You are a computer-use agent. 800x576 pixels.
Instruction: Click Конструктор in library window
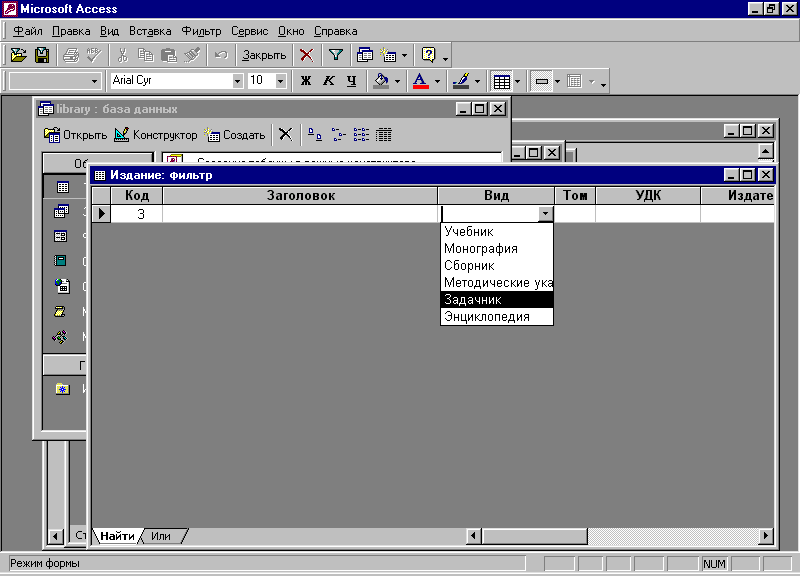(156, 135)
